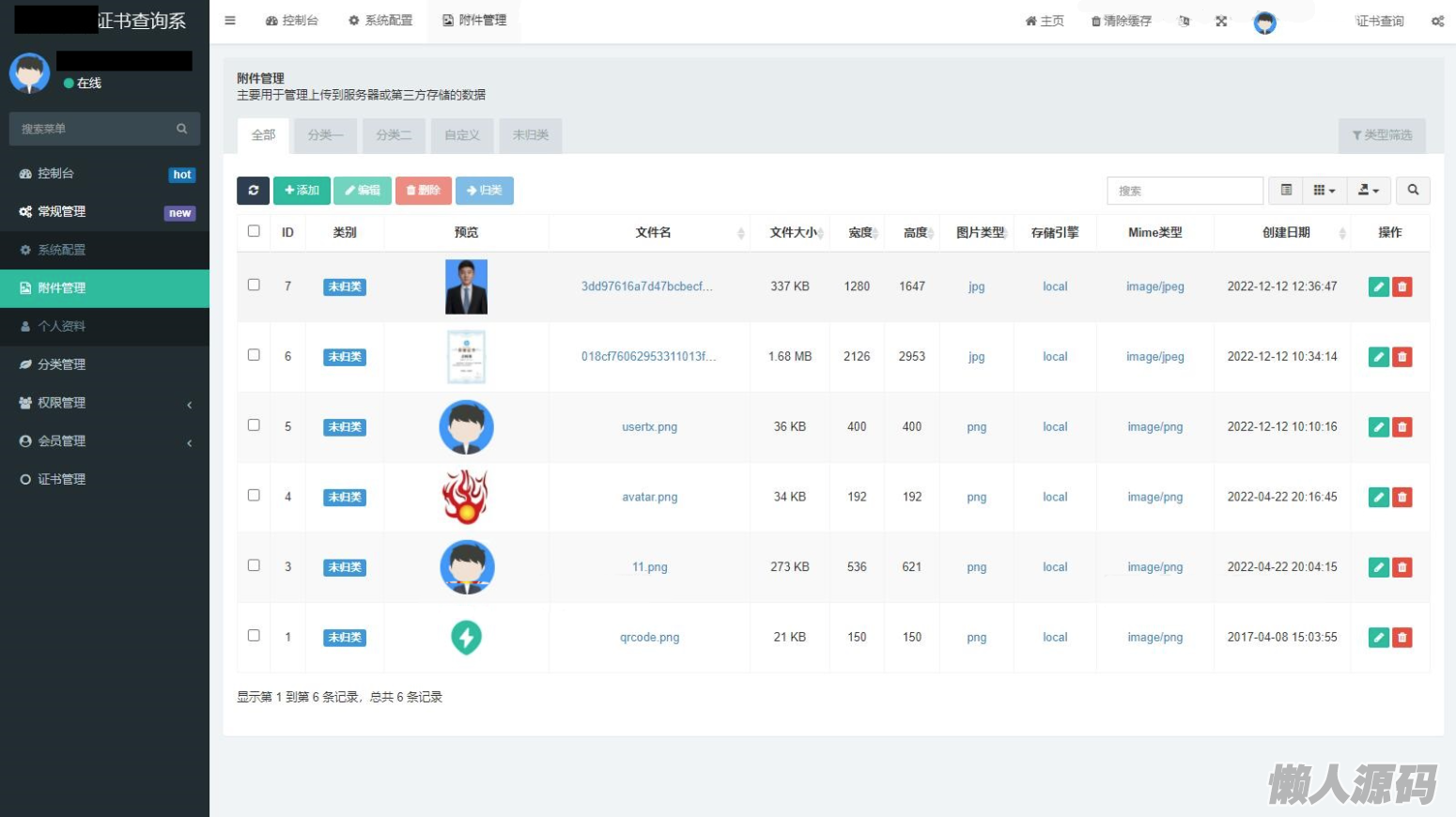Click the search magnifier button beside export
This screenshot has width=1456, height=817.
(1413, 191)
